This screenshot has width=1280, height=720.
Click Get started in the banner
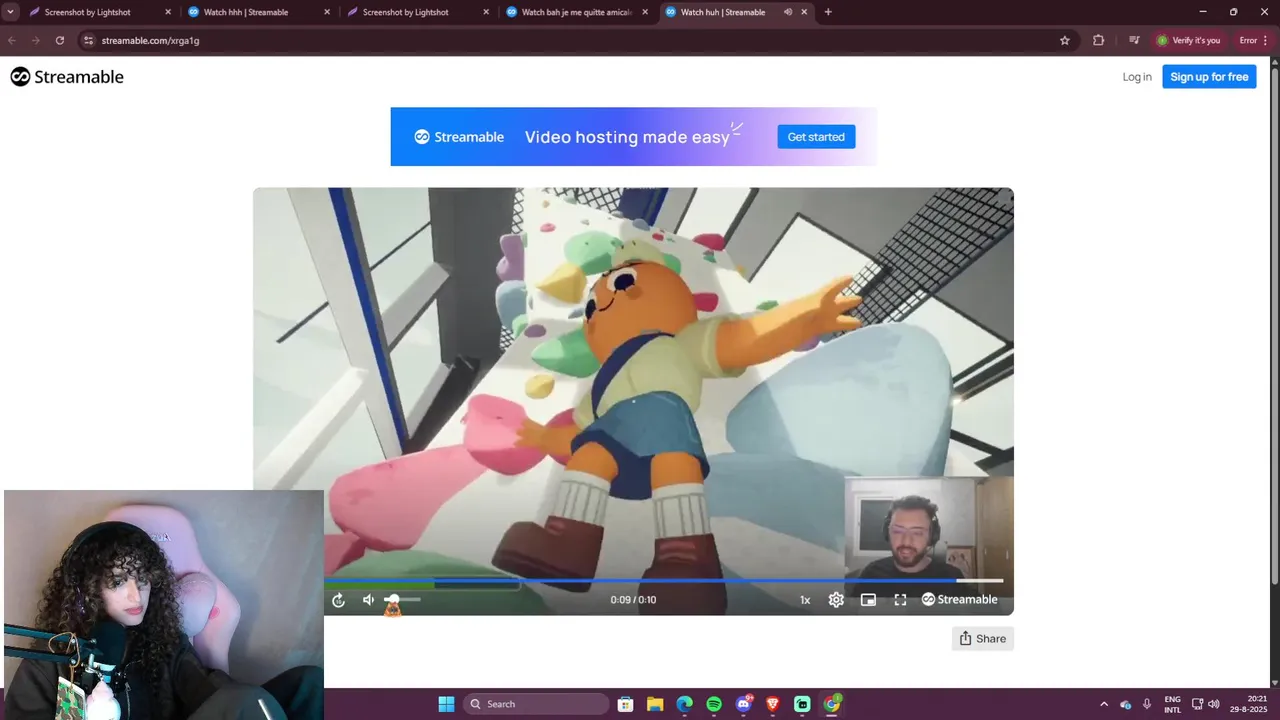tap(816, 137)
